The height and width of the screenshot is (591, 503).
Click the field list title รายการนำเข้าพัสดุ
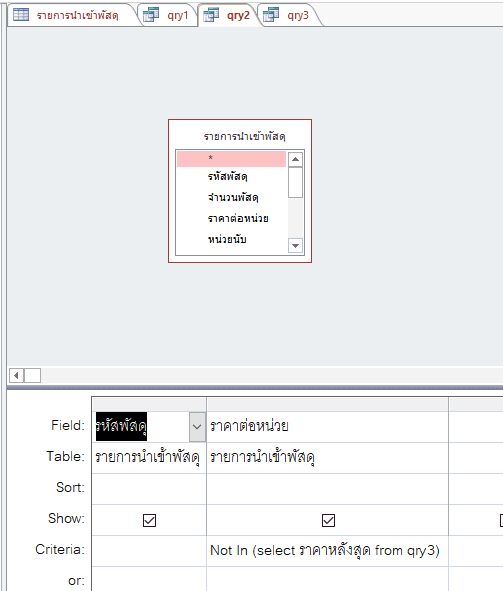click(x=245, y=136)
